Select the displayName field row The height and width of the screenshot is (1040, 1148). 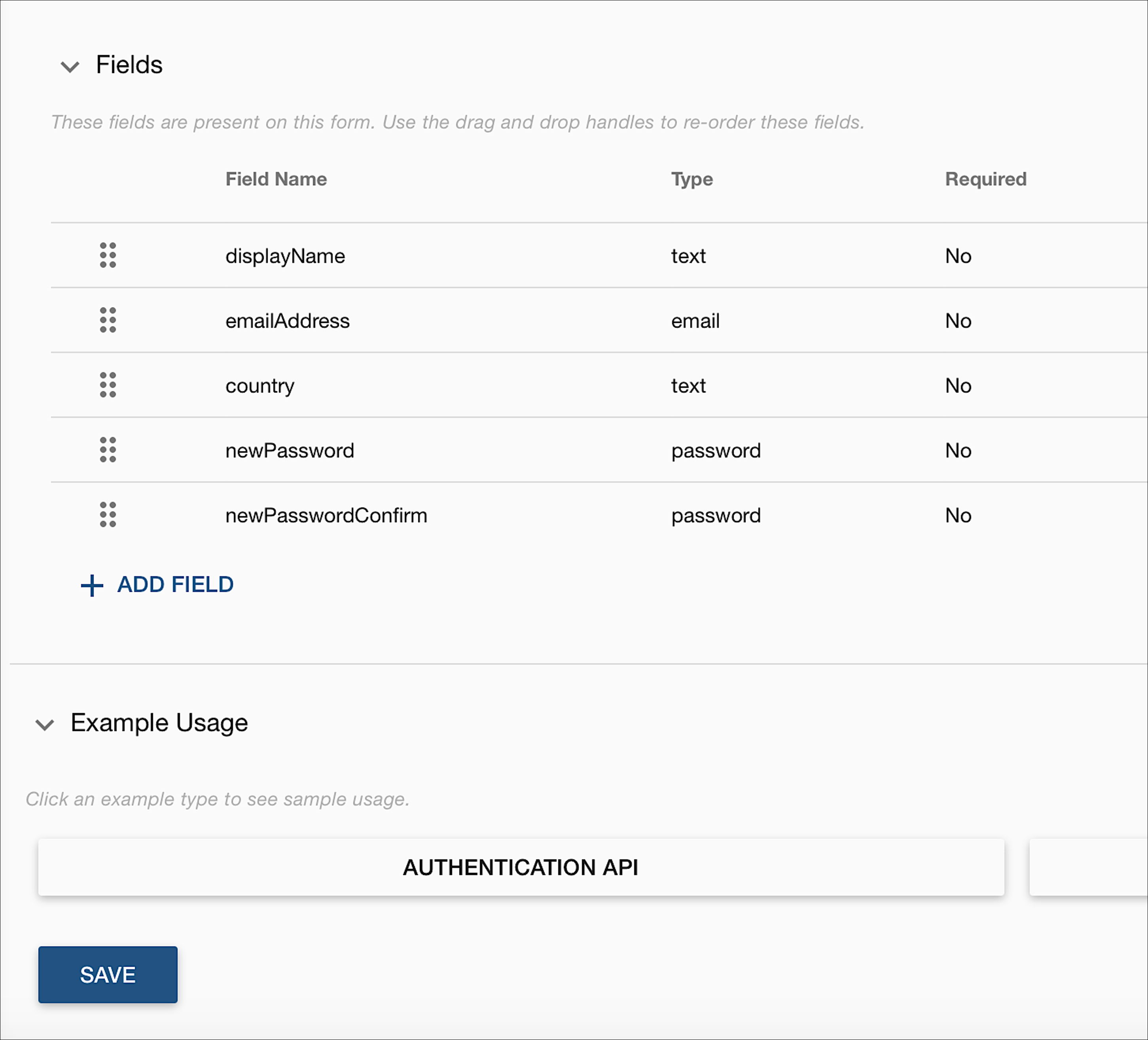285,255
